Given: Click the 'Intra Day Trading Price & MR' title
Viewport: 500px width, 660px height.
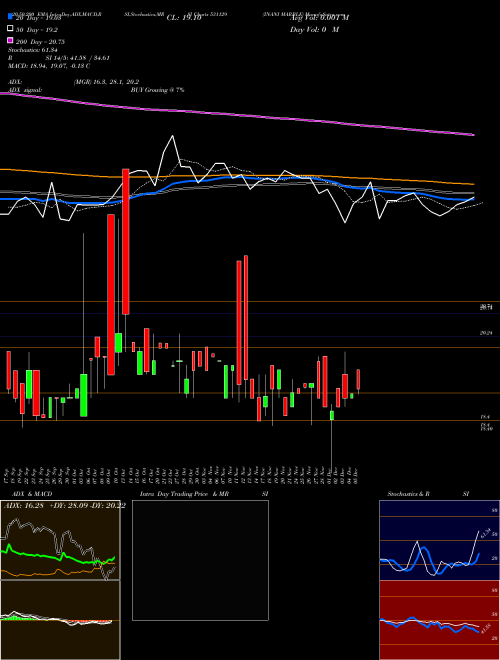Looking at the screenshot, I should (x=184, y=494).
